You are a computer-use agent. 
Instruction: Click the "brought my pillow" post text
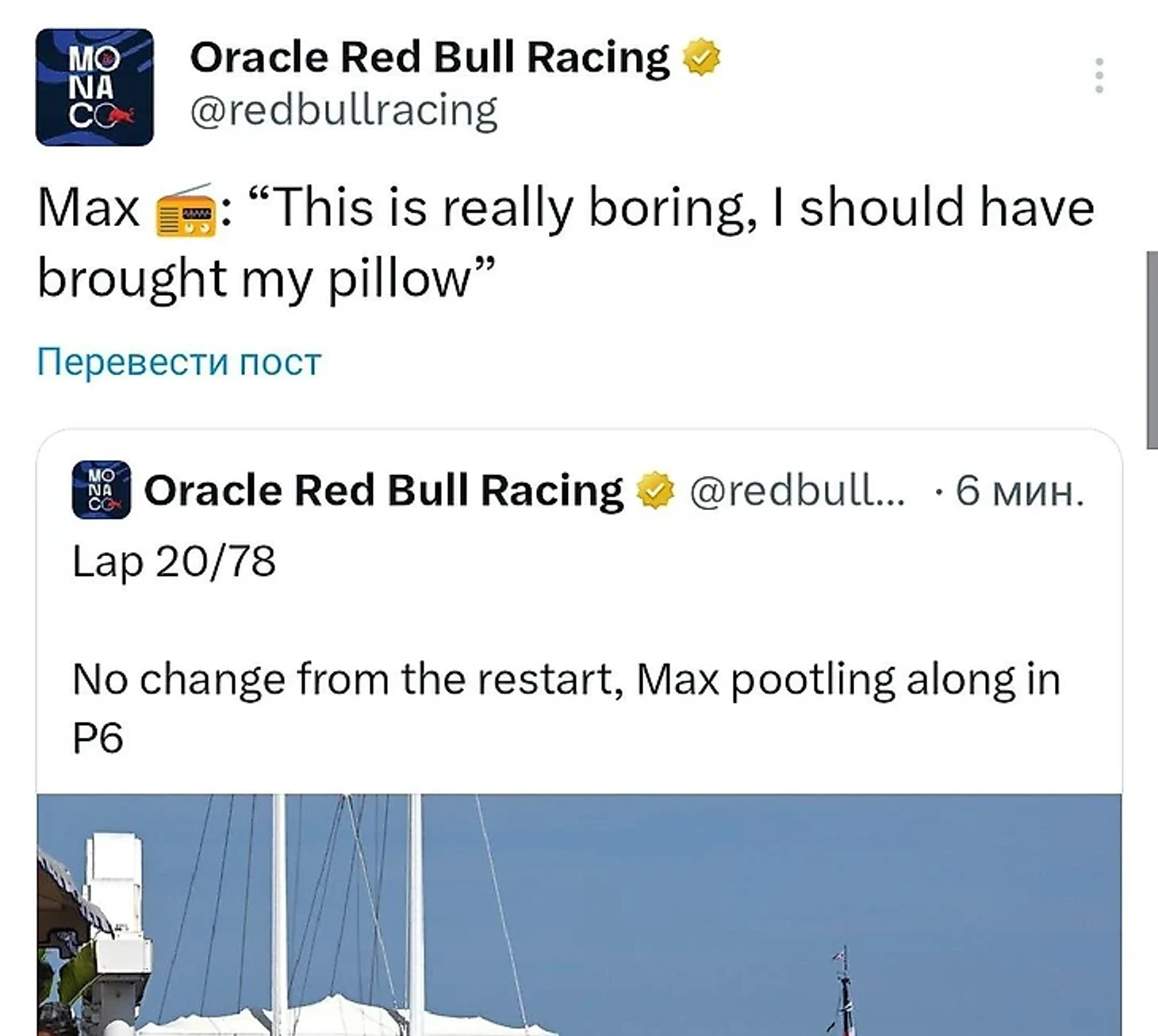coord(266,279)
